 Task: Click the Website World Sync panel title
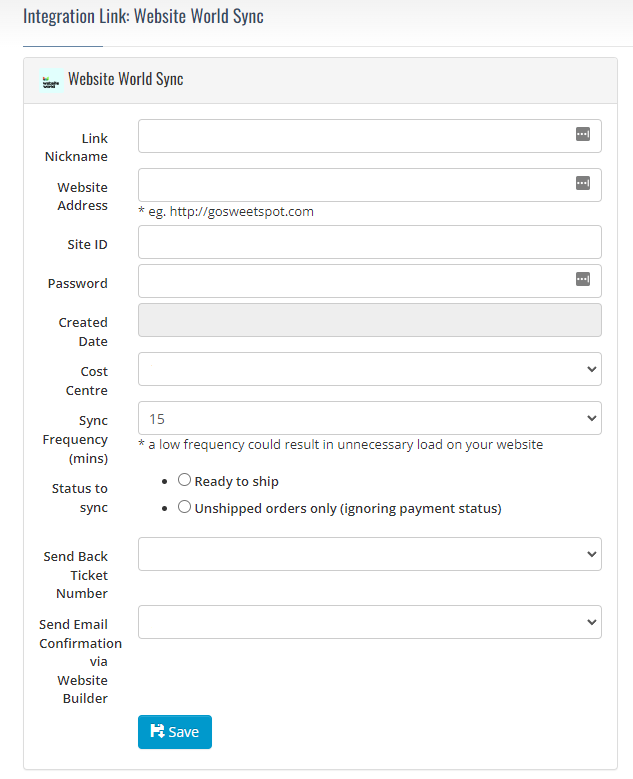click(x=125, y=80)
